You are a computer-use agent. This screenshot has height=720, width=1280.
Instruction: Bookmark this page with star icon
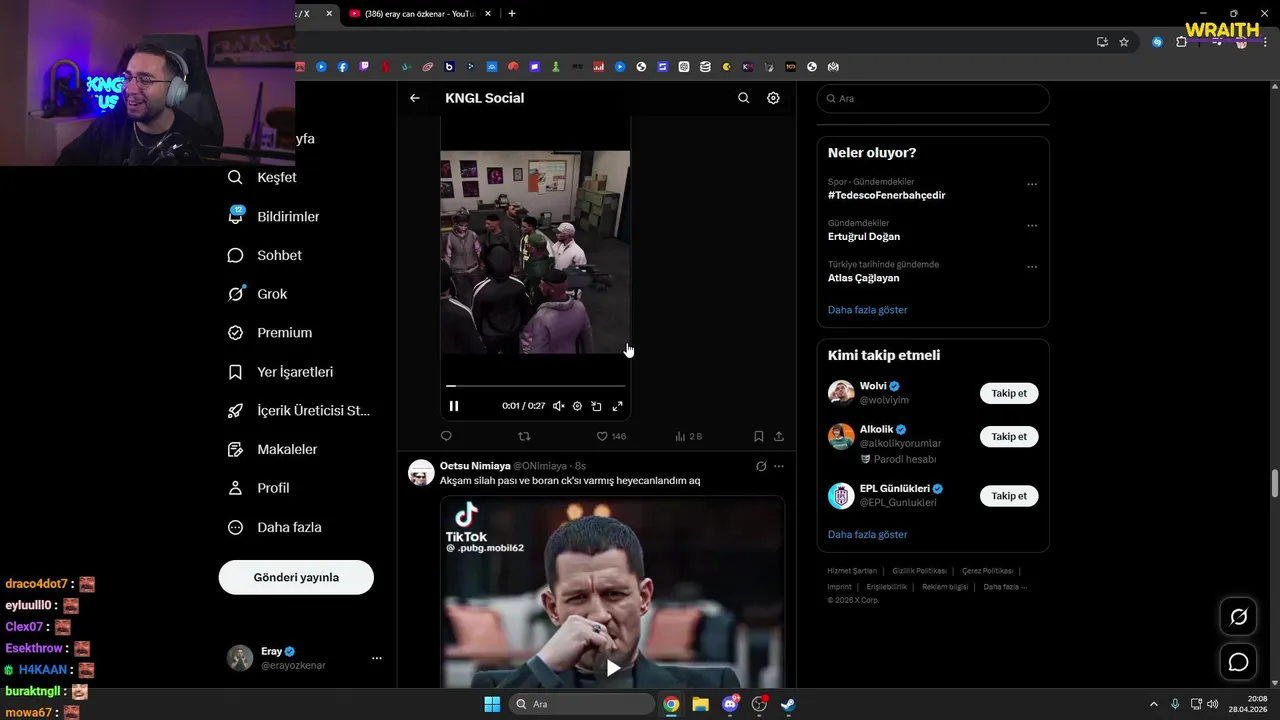click(x=1124, y=42)
